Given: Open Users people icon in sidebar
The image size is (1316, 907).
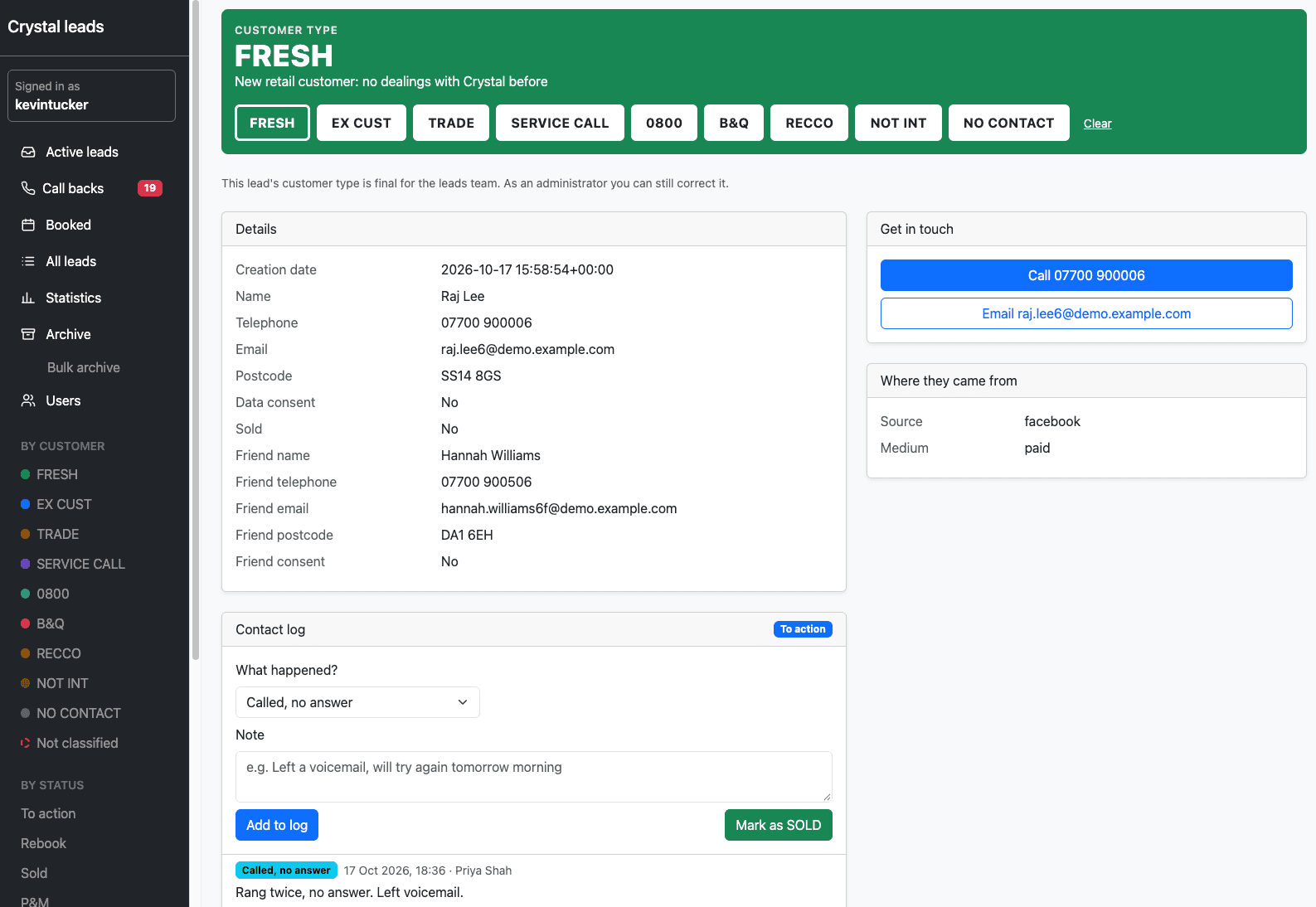Looking at the screenshot, I should (x=28, y=400).
